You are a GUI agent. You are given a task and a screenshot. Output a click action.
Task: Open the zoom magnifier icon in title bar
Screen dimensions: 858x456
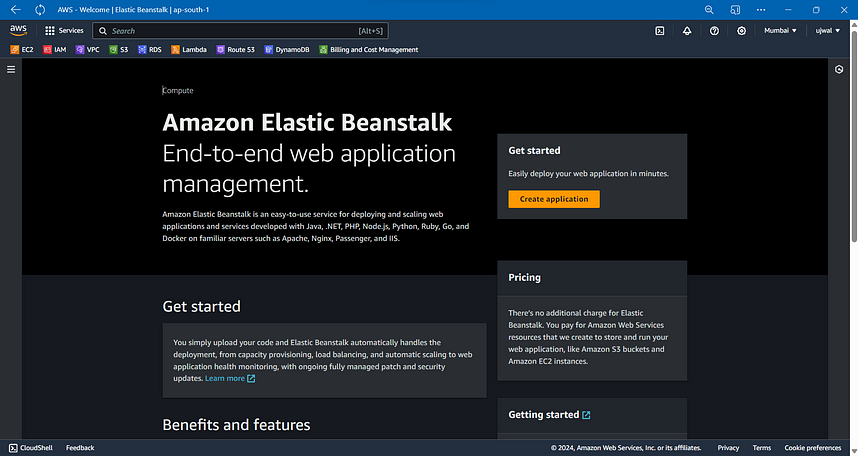tap(709, 9)
